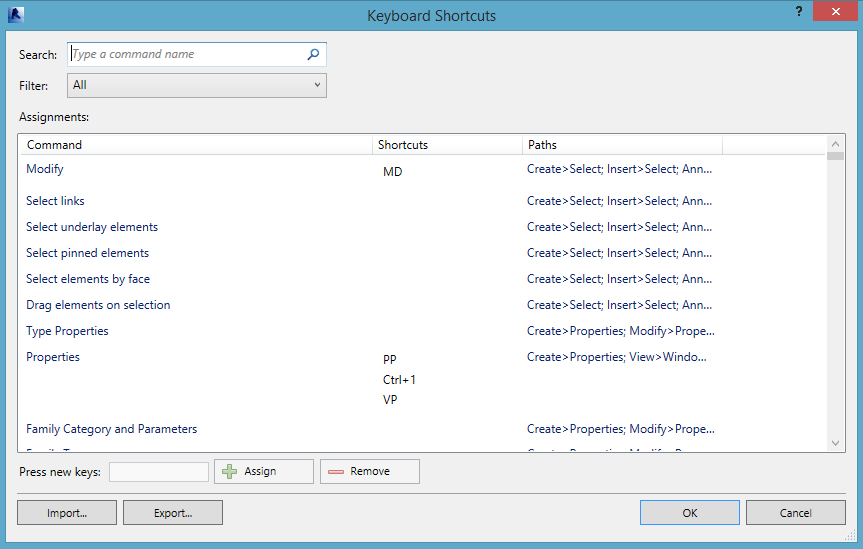Open the Import... dialog
The height and width of the screenshot is (549, 863).
[67, 513]
